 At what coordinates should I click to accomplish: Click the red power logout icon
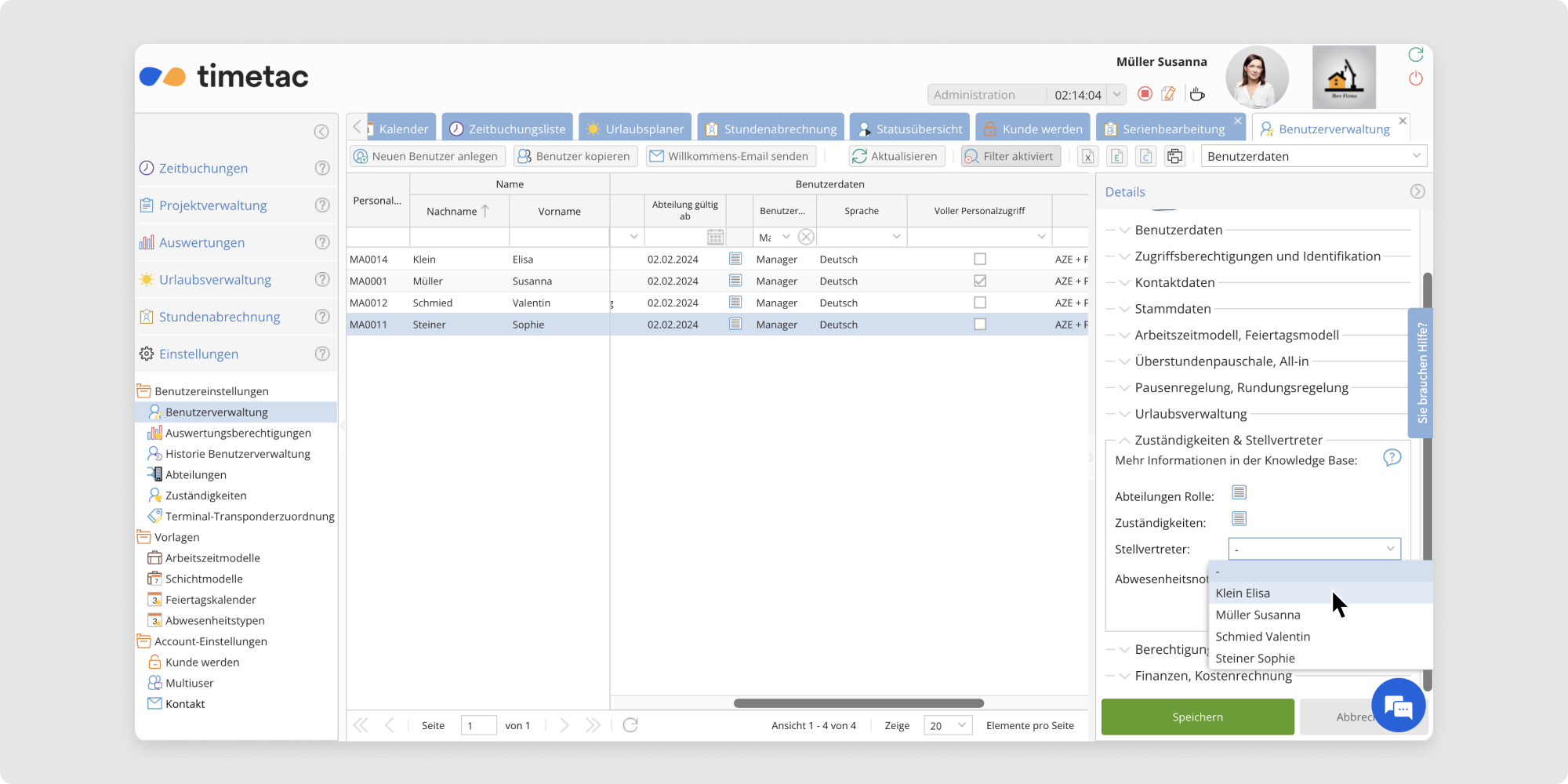pyautogui.click(x=1415, y=78)
